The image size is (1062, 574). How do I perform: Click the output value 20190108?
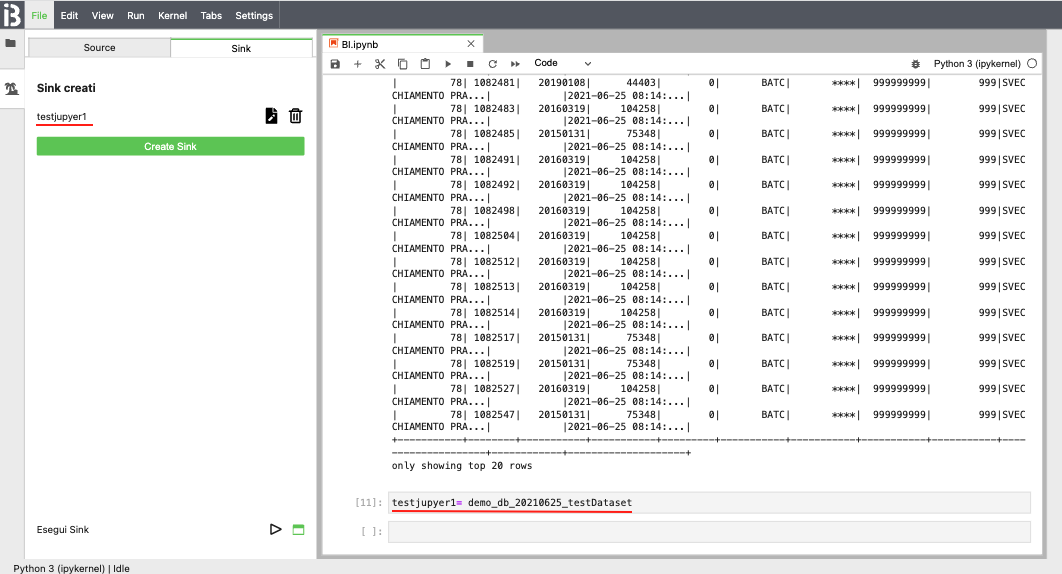click(561, 83)
